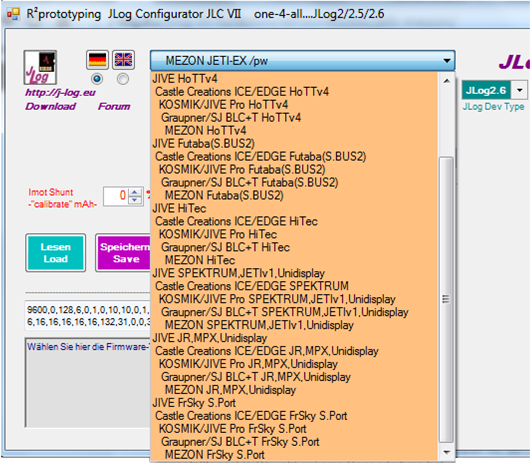This screenshot has height=470, width=532.
Task: Click the Forum link
Action: pos(114,106)
